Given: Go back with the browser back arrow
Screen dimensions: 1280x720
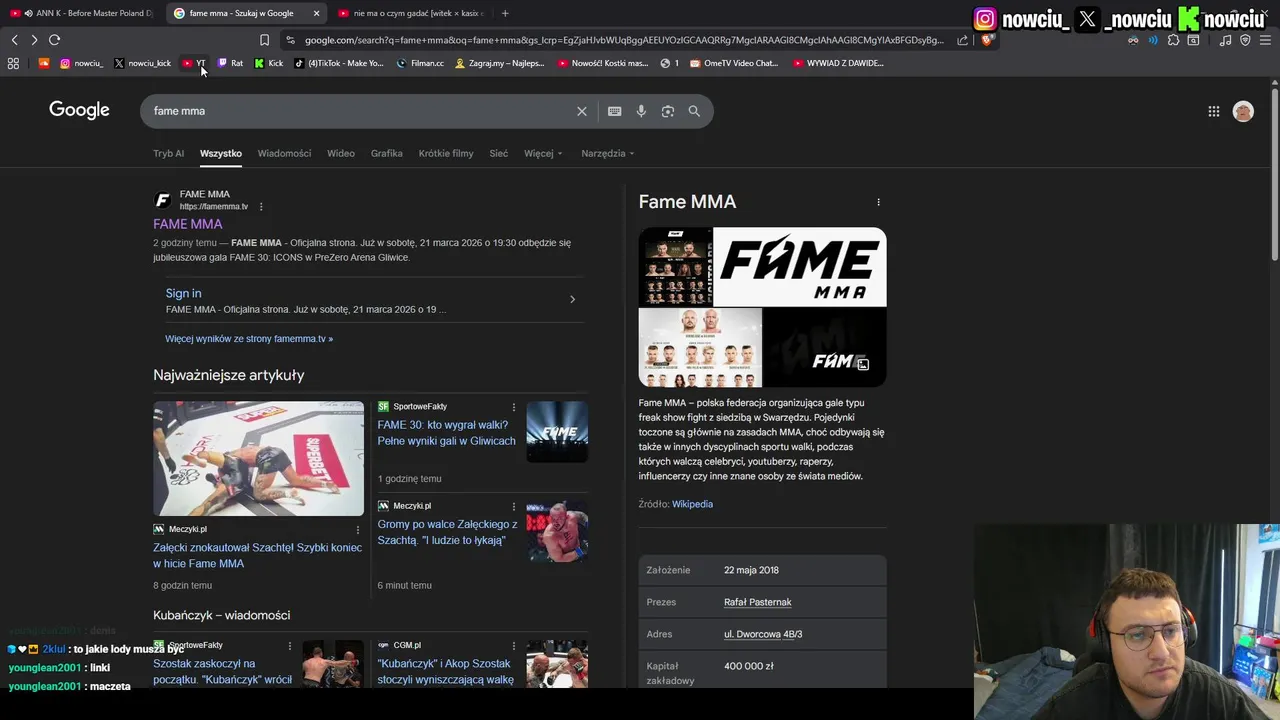Looking at the screenshot, I should click(14, 40).
